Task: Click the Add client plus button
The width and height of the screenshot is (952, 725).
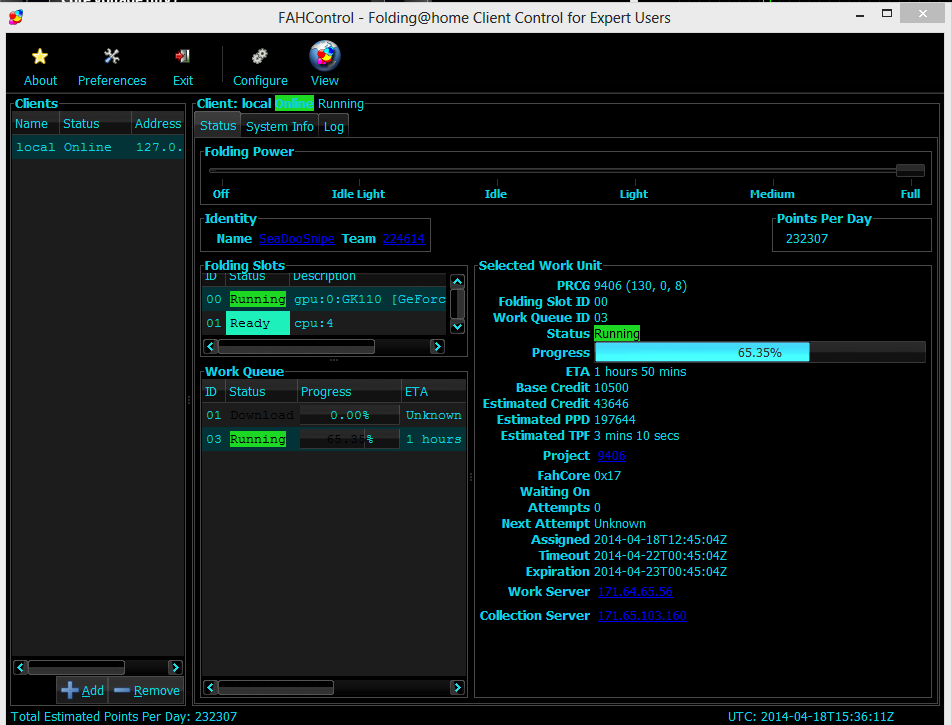Action: pos(83,690)
